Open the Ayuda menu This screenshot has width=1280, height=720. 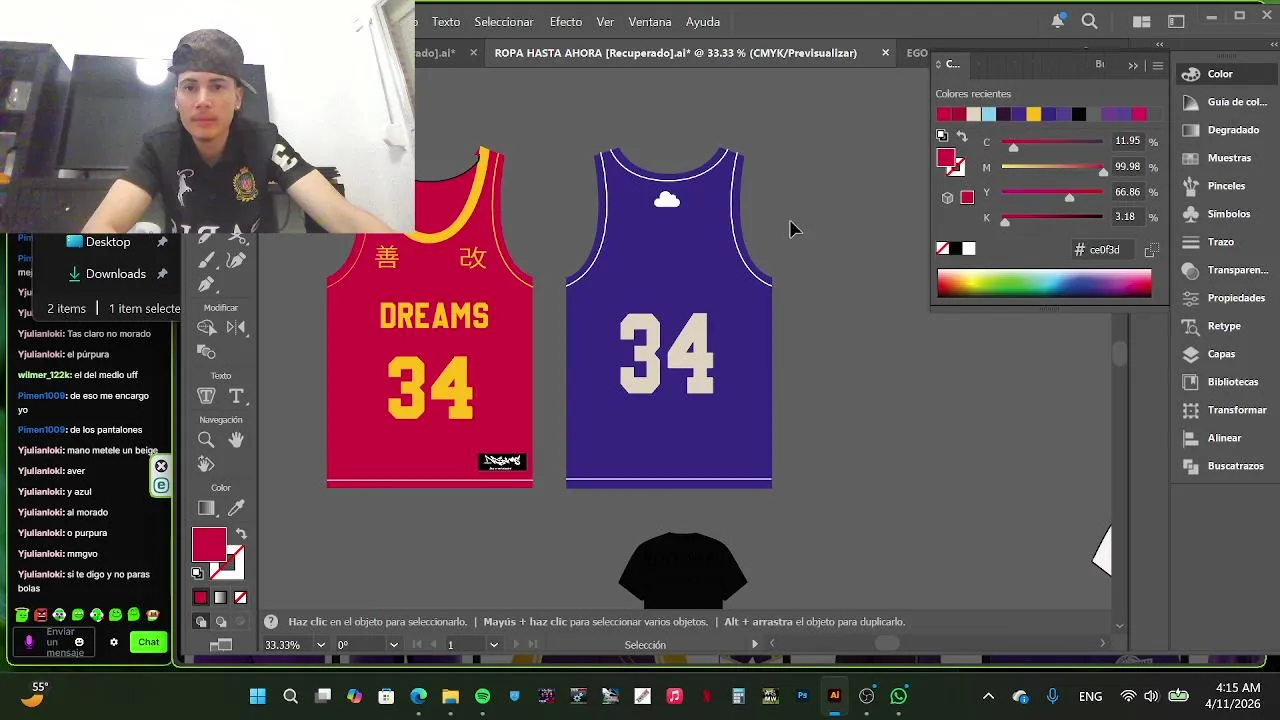[x=703, y=22]
